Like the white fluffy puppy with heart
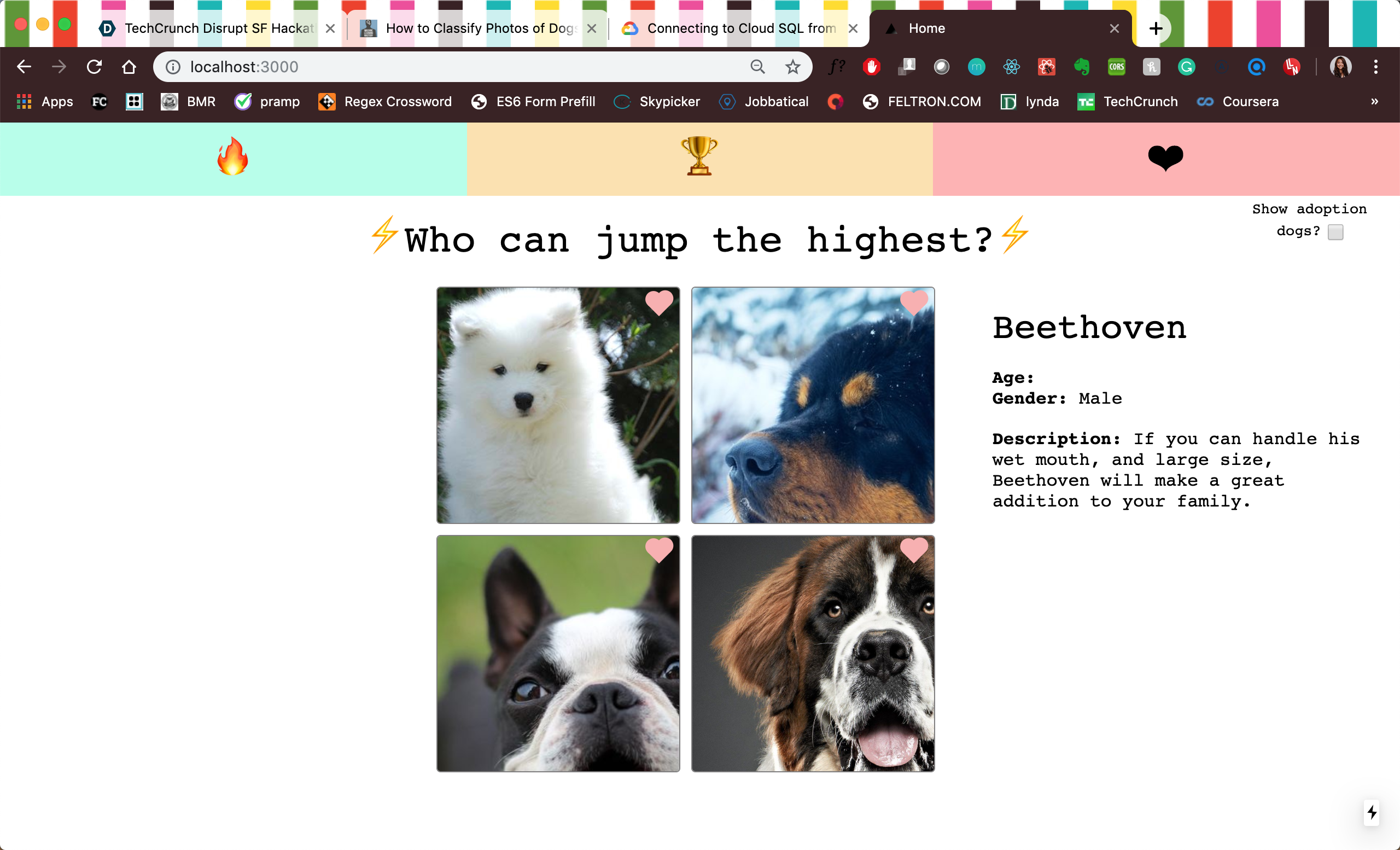 (659, 302)
